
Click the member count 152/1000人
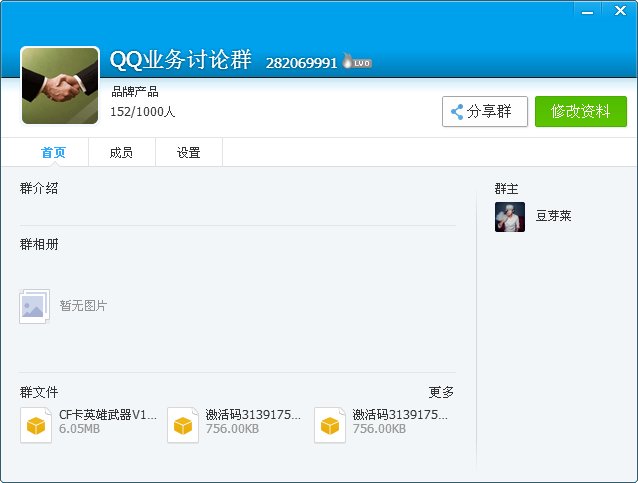[143, 112]
